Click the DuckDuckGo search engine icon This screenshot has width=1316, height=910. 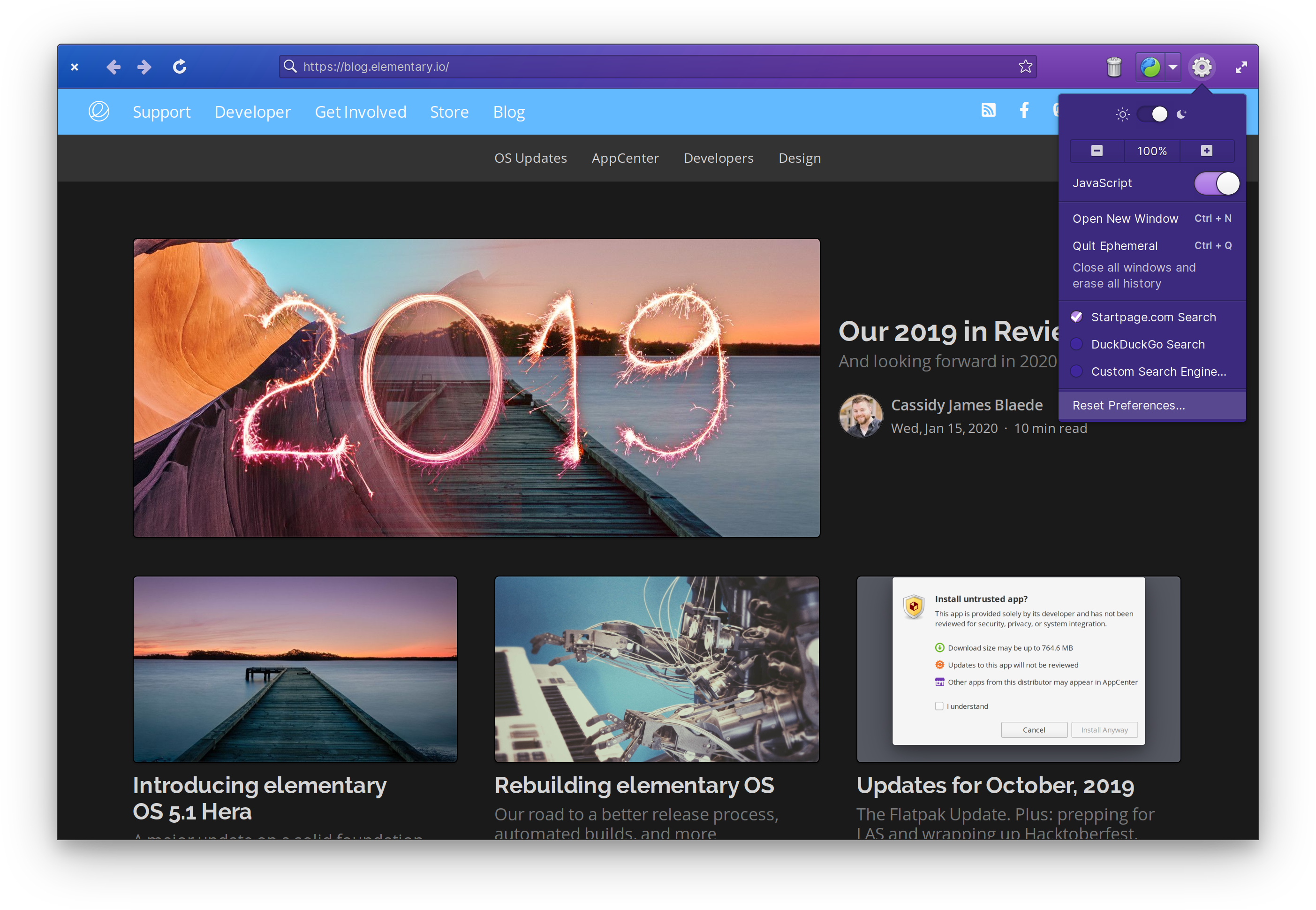(1078, 344)
